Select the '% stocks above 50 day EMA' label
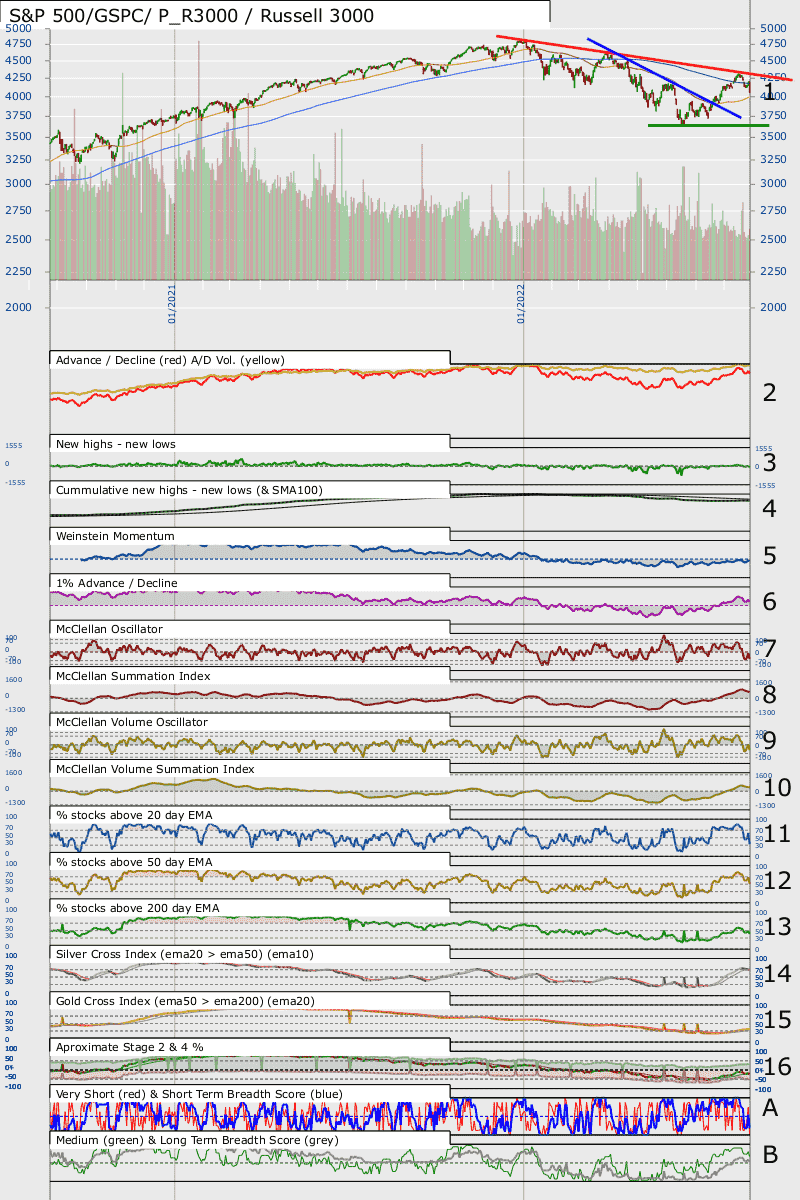 [134, 861]
